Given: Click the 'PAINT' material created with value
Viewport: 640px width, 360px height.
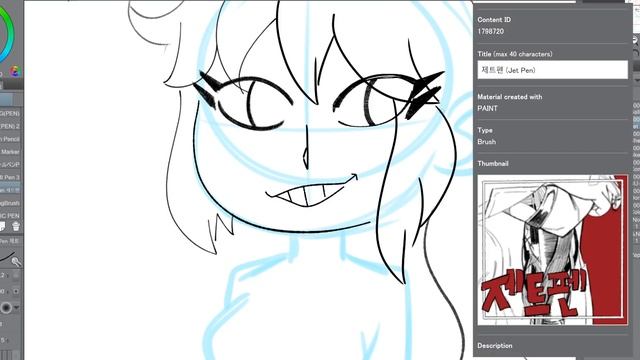Looking at the screenshot, I should point(487,109).
